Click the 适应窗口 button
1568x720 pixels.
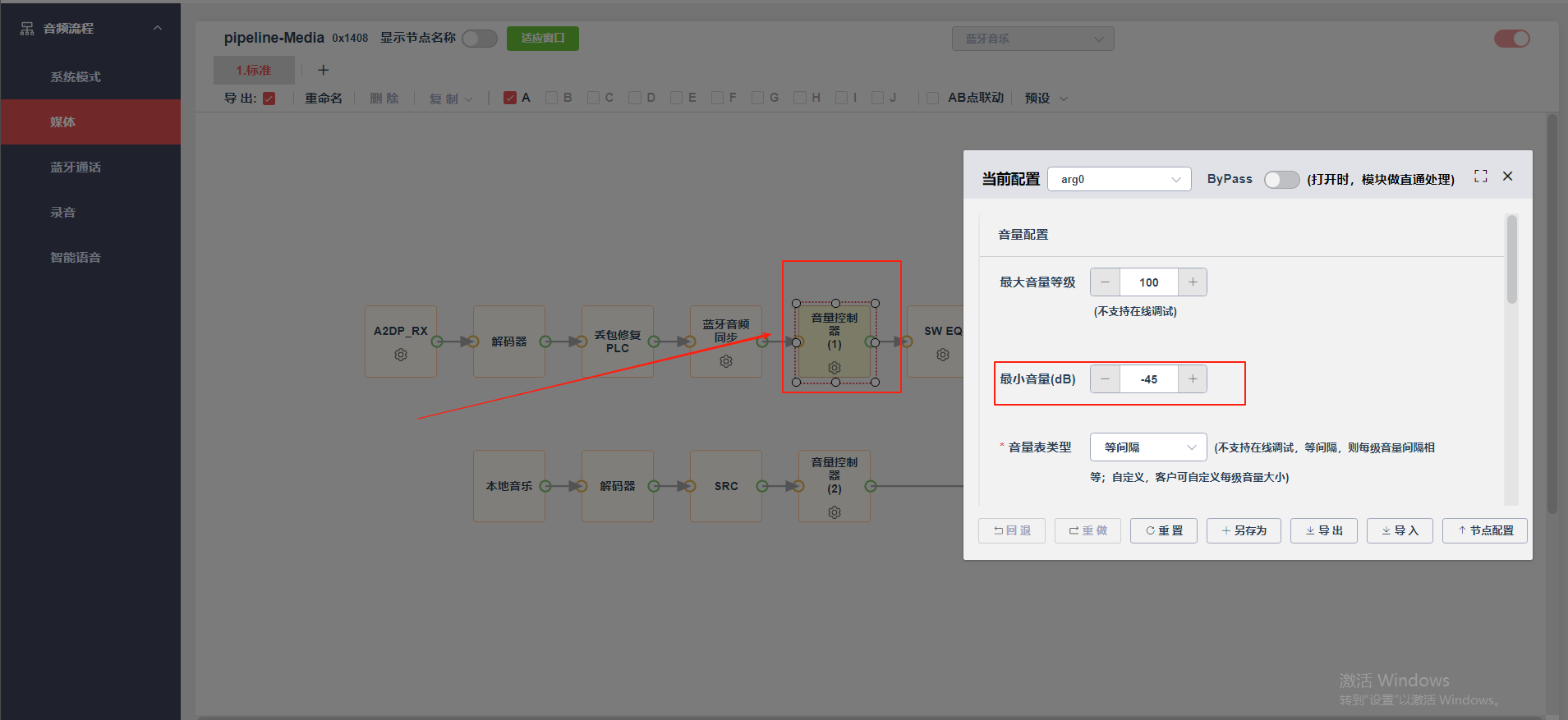click(543, 39)
